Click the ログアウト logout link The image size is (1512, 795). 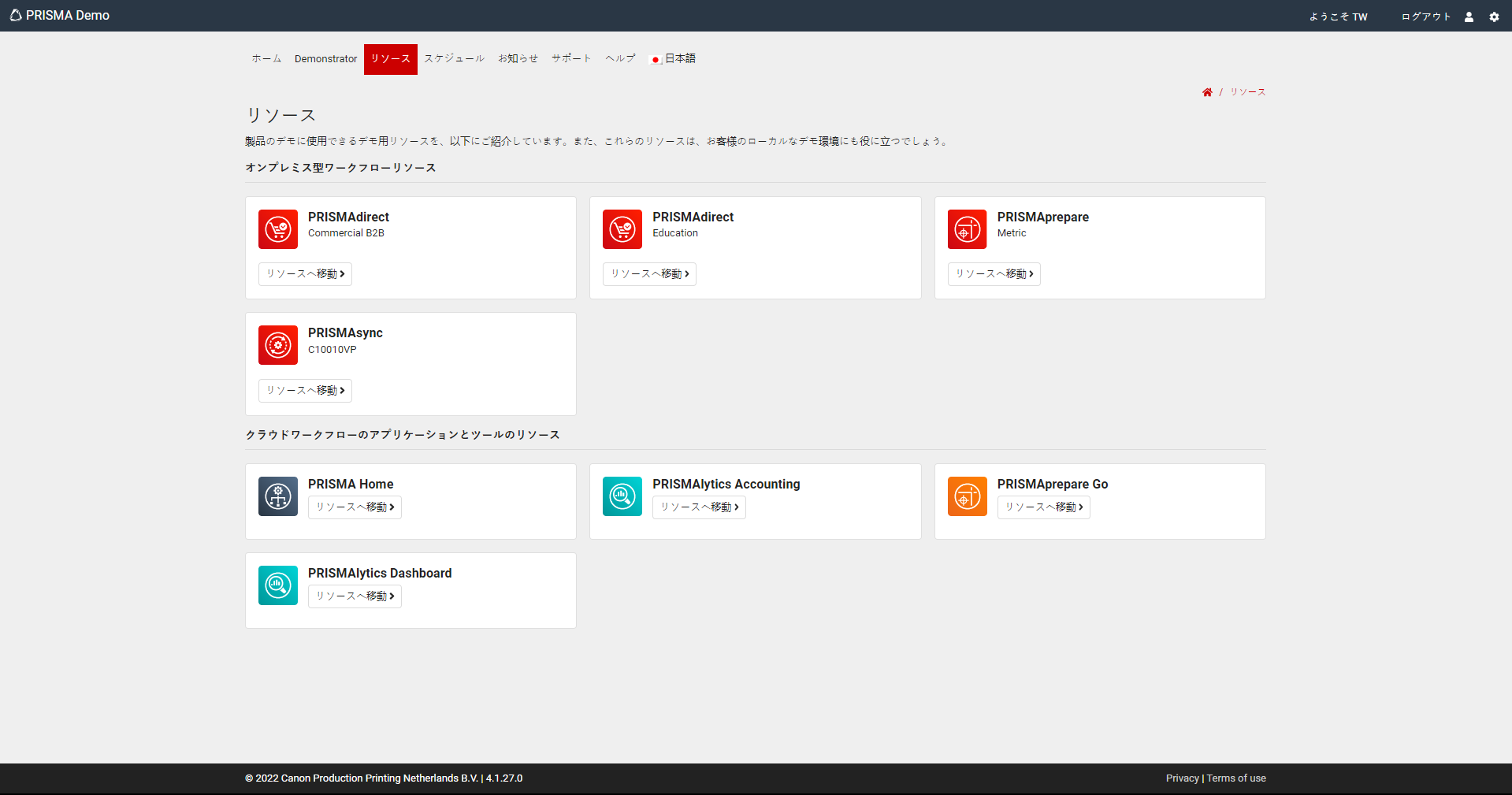[1426, 17]
